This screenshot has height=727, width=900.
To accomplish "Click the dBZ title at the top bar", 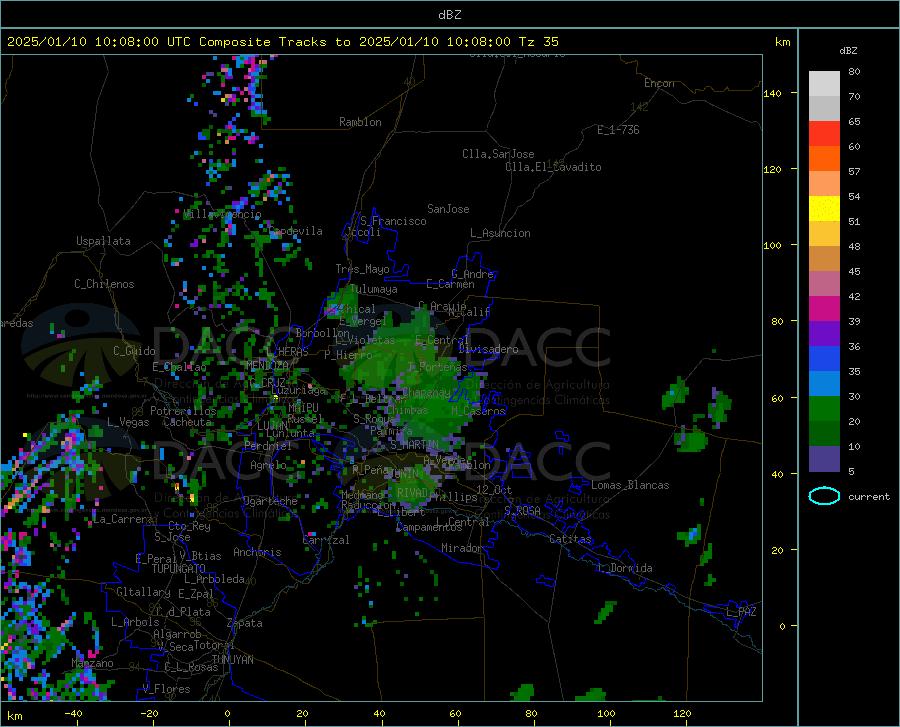I will point(449,15).
